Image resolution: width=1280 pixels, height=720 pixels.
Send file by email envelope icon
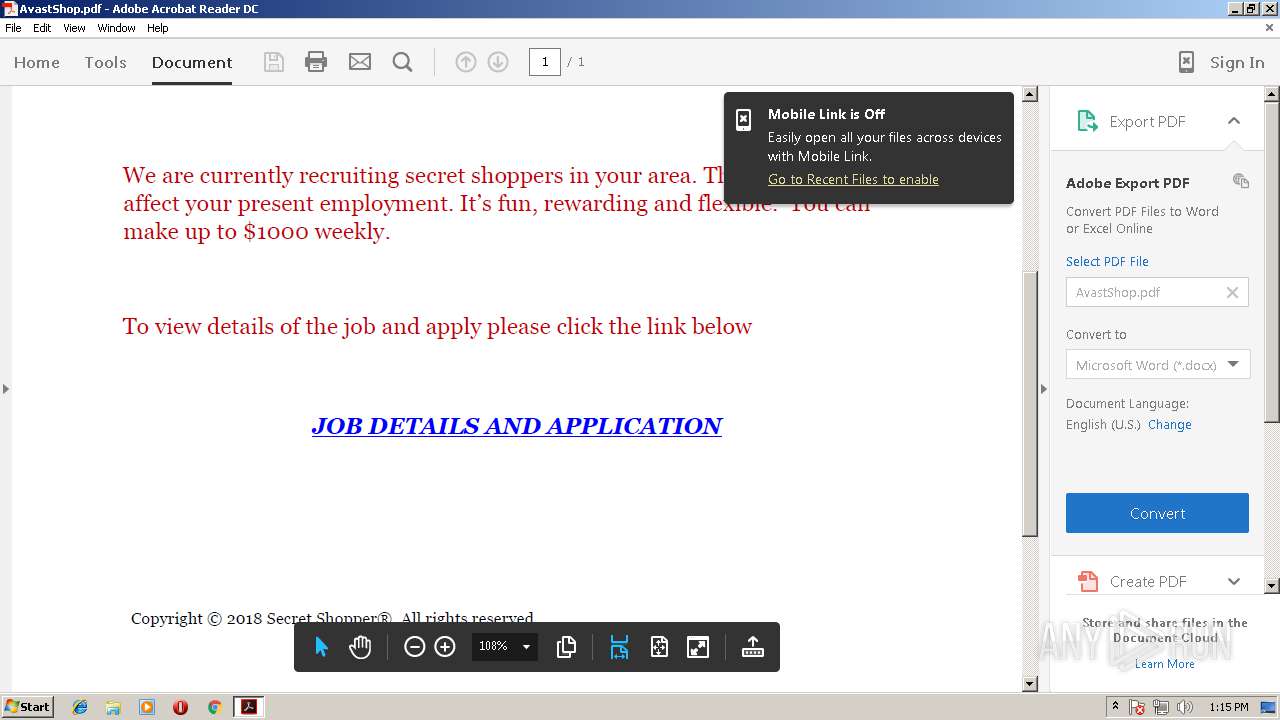360,62
